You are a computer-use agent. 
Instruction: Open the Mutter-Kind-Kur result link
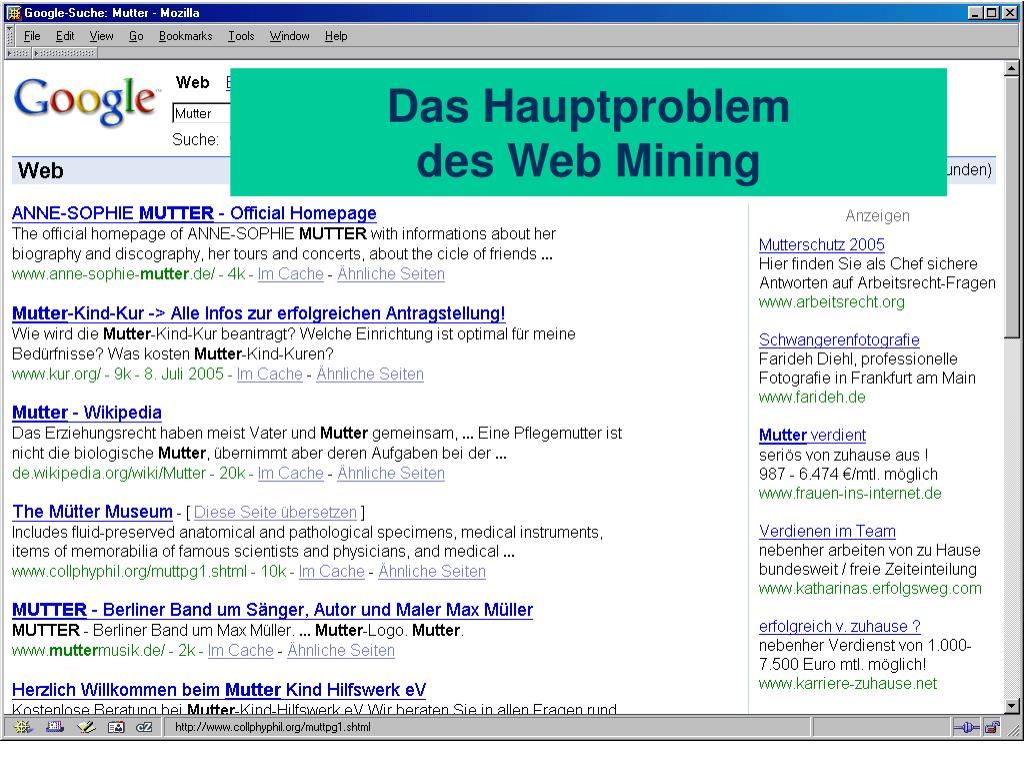pyautogui.click(x=259, y=313)
